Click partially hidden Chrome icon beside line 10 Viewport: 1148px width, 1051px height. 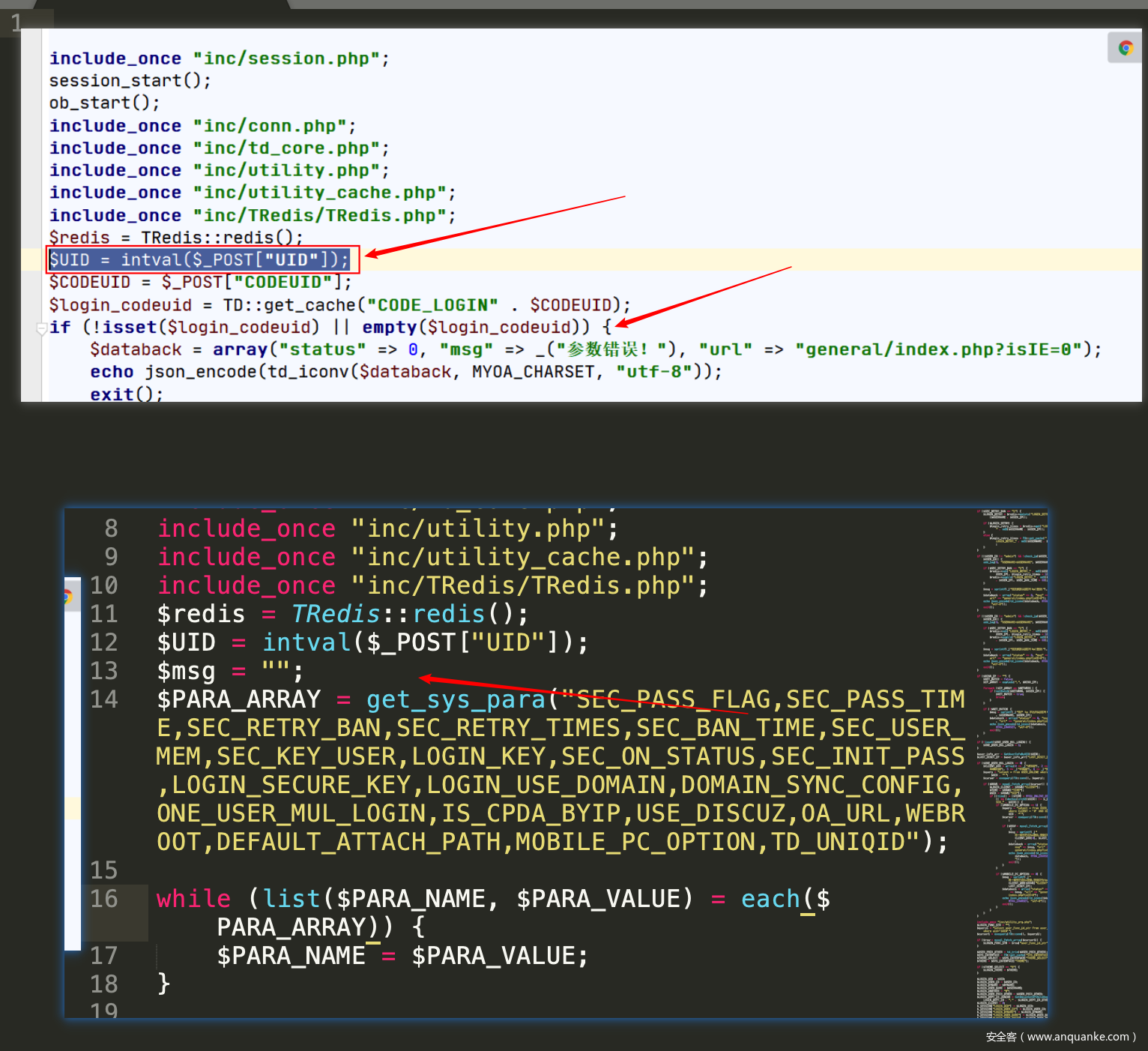(x=68, y=597)
